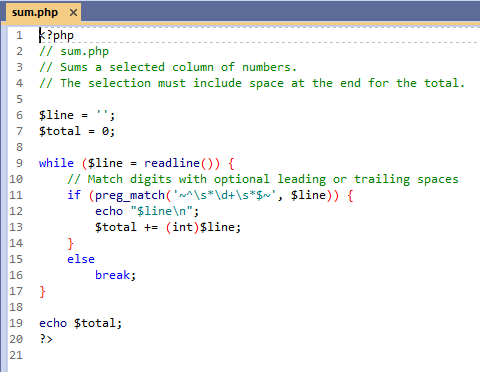The image size is (480, 372).
Task: Click the 'break;' statement
Action: [115, 275]
